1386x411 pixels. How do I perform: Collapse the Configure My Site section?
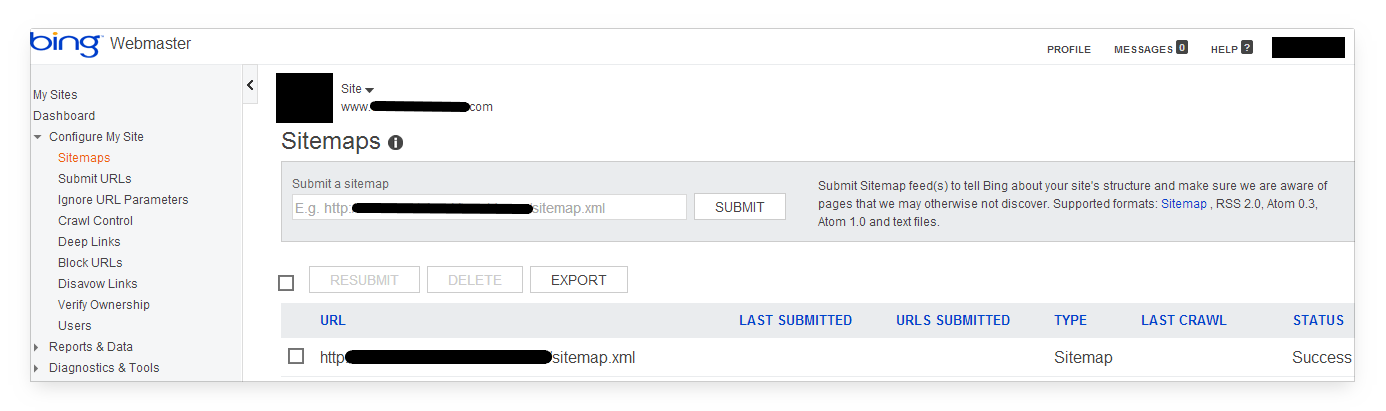point(38,137)
